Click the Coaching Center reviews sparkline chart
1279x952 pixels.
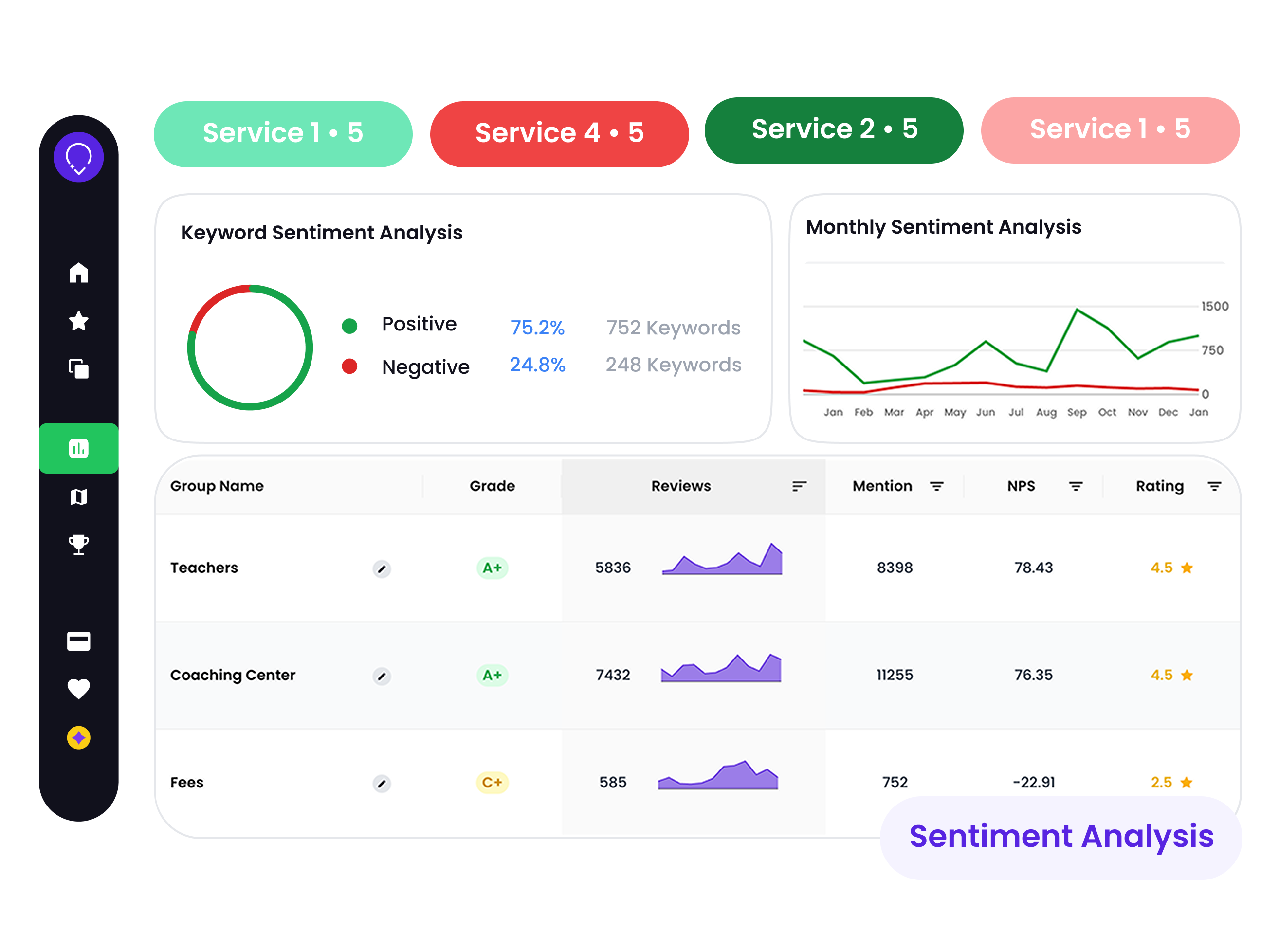721,668
